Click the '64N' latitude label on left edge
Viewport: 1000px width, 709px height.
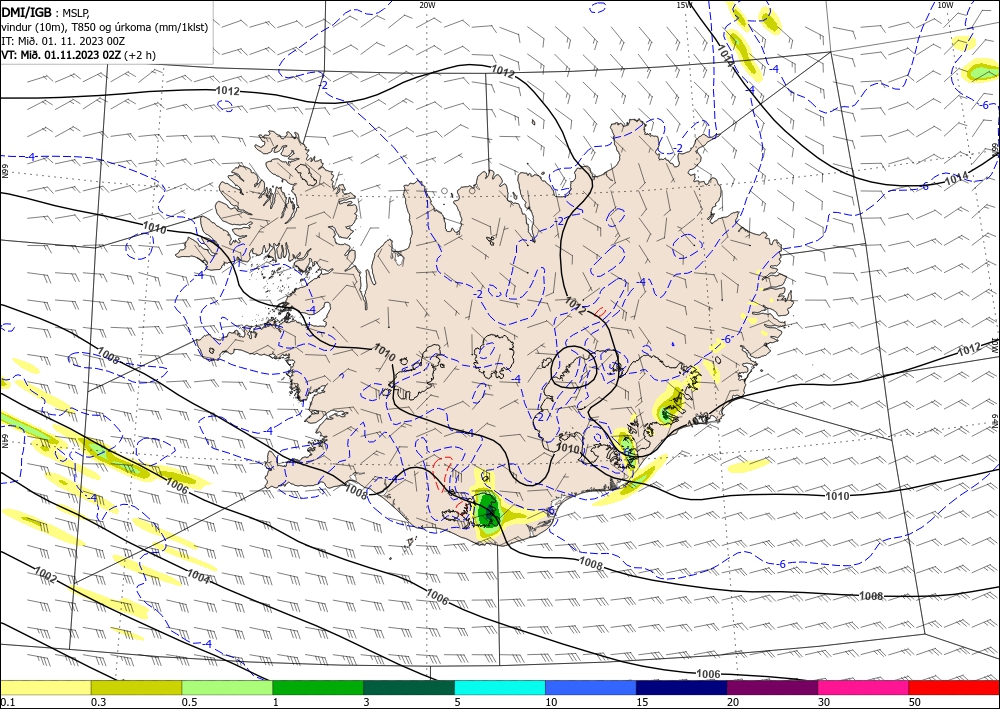coord(4,441)
